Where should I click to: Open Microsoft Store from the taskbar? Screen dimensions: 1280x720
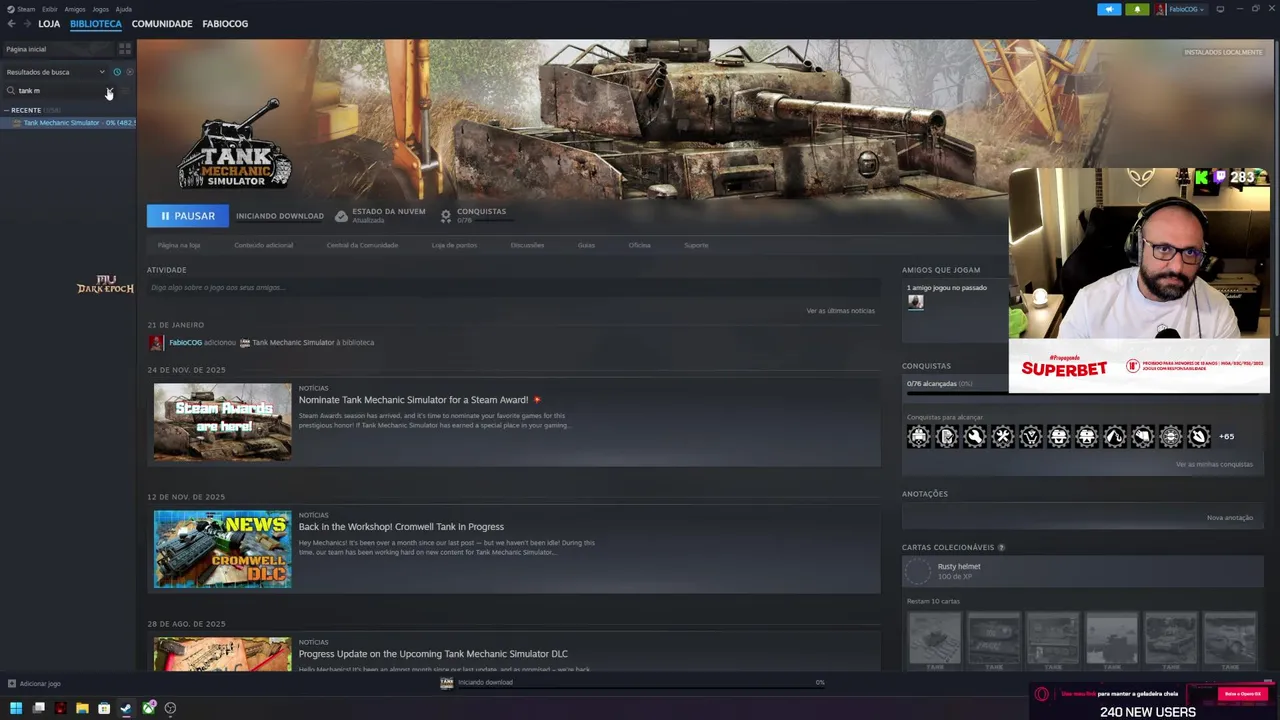(x=104, y=708)
